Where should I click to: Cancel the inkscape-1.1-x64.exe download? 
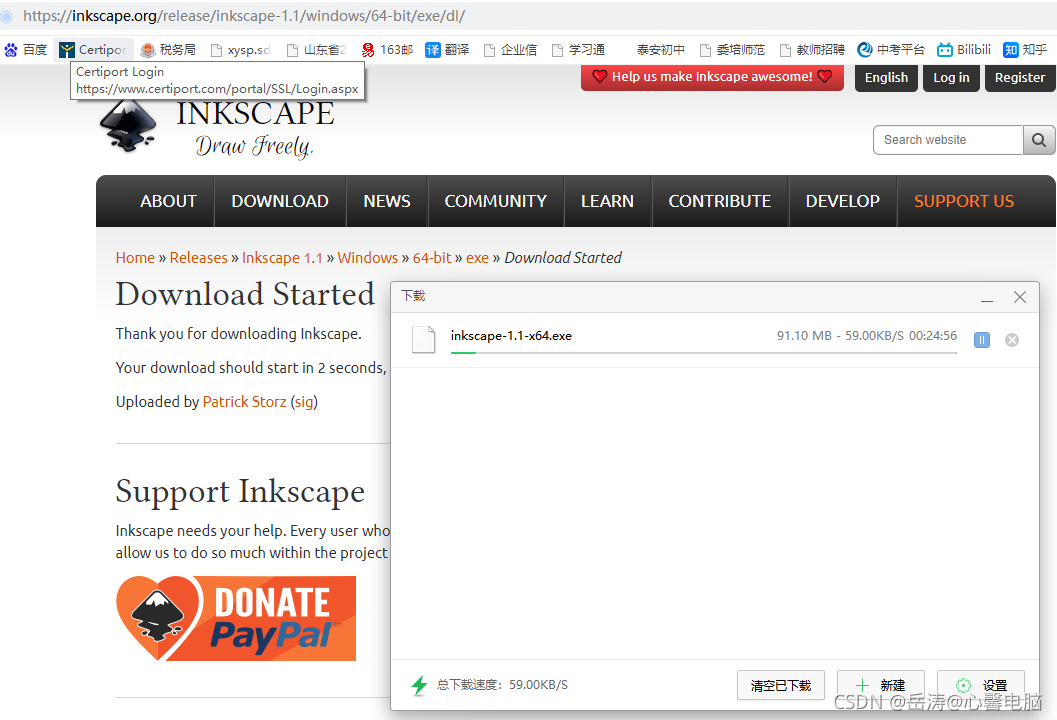click(x=1012, y=340)
